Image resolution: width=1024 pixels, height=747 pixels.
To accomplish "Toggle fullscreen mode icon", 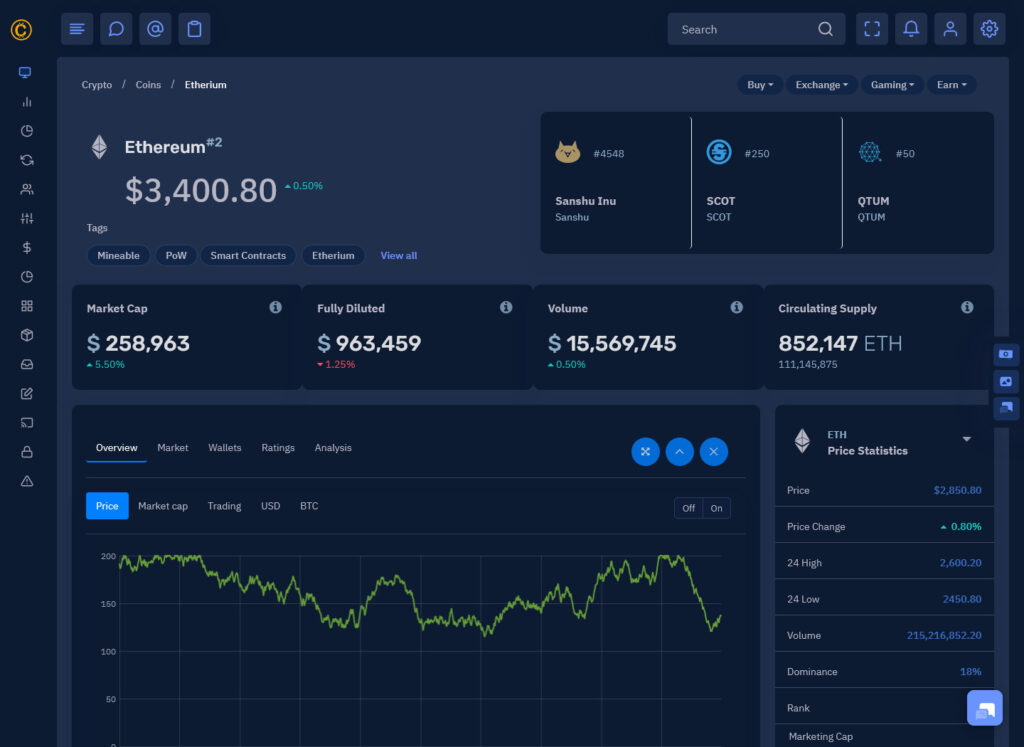I will click(872, 29).
